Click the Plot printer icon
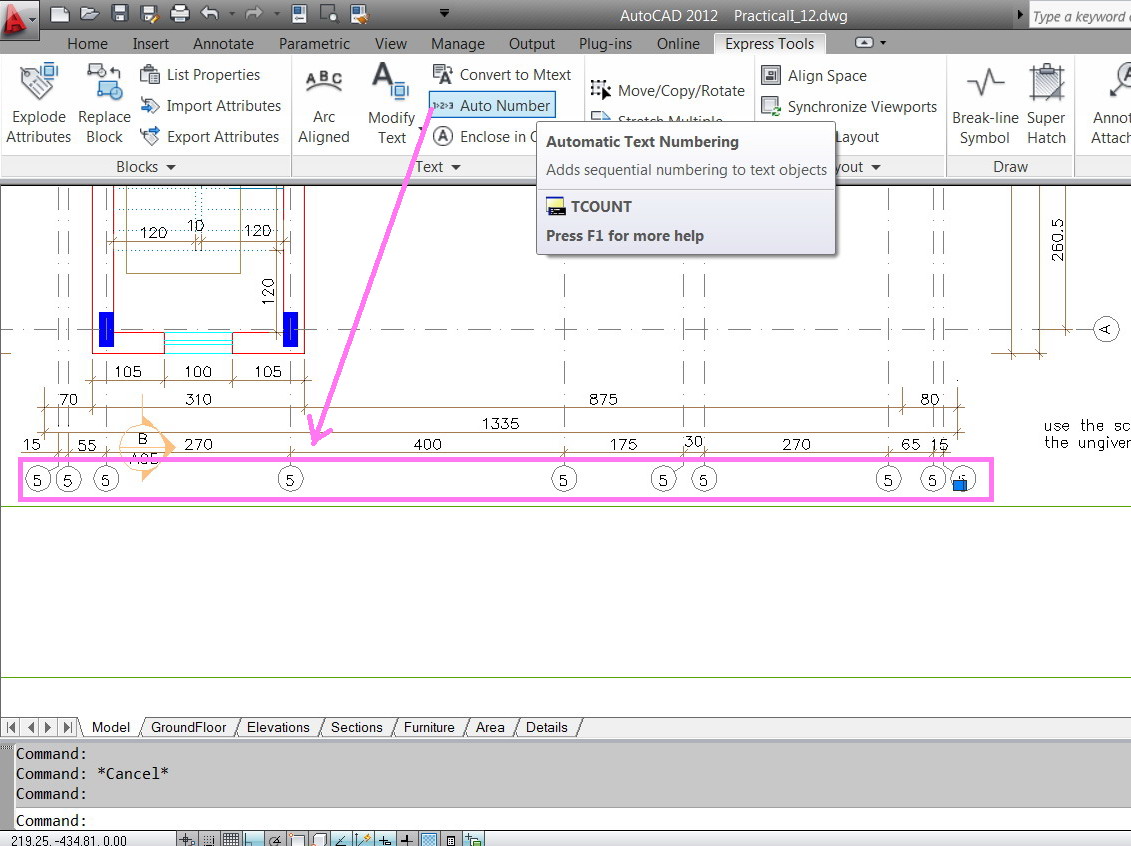This screenshot has height=846, width=1131. pyautogui.click(x=180, y=14)
